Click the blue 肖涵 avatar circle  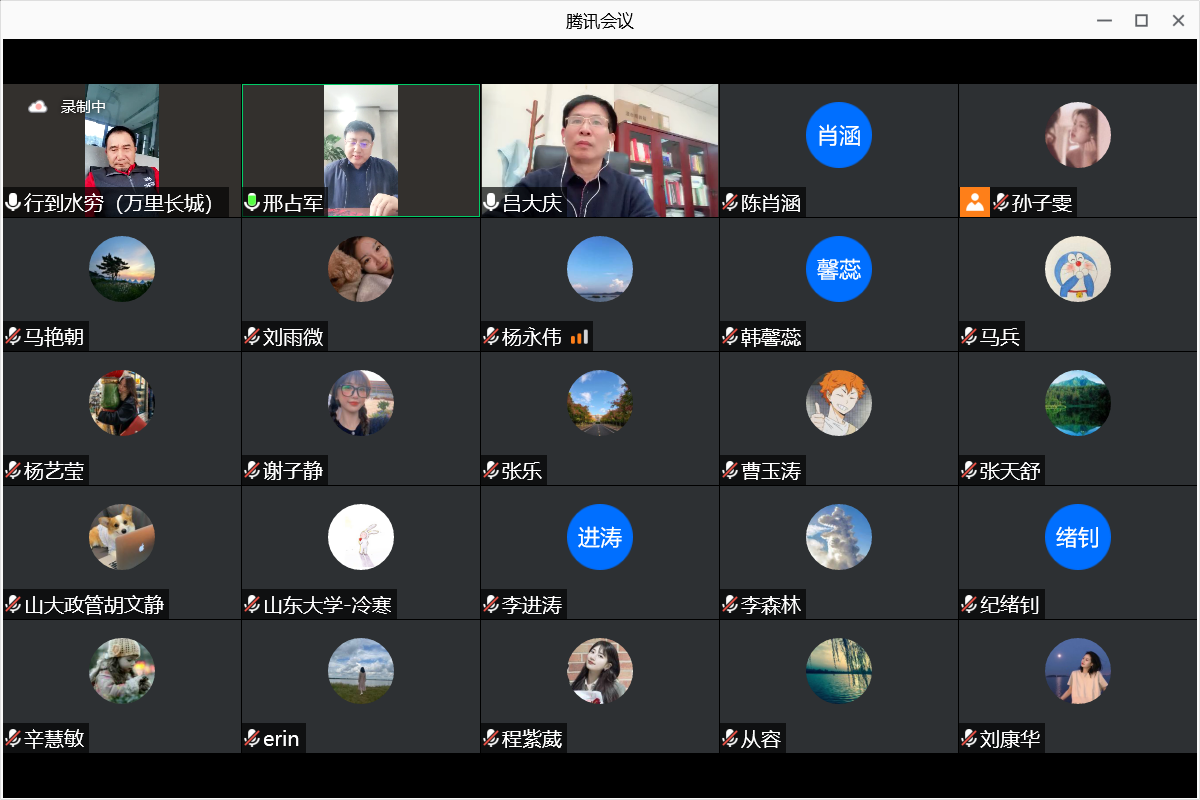click(838, 135)
